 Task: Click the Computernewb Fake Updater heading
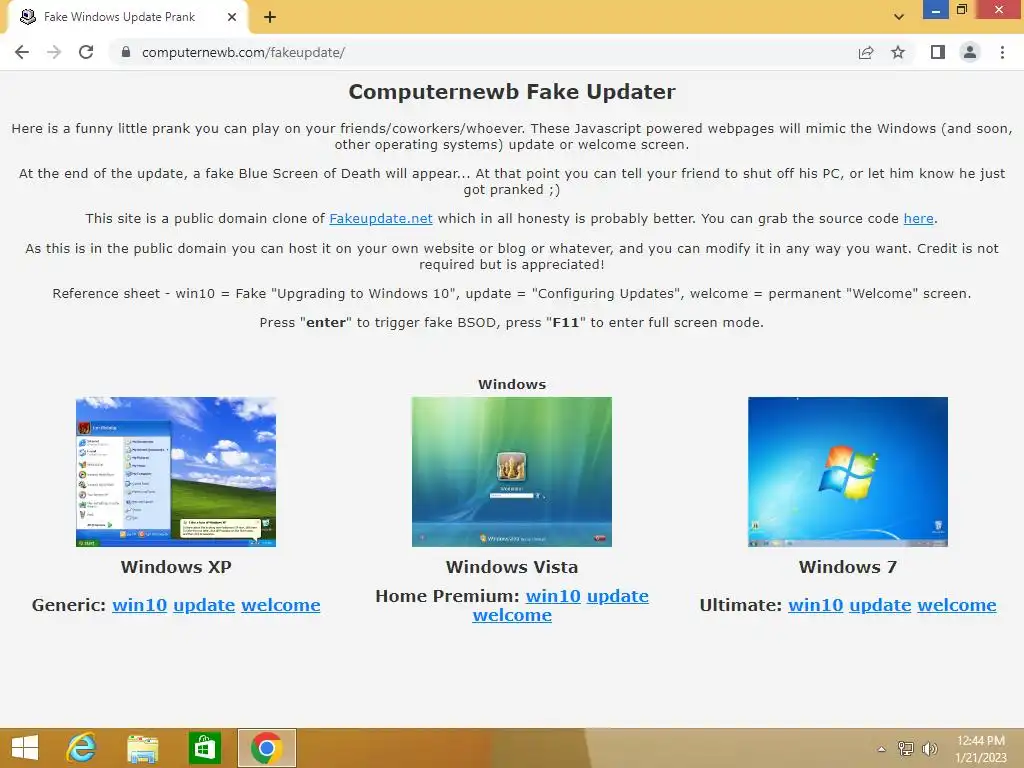(511, 92)
